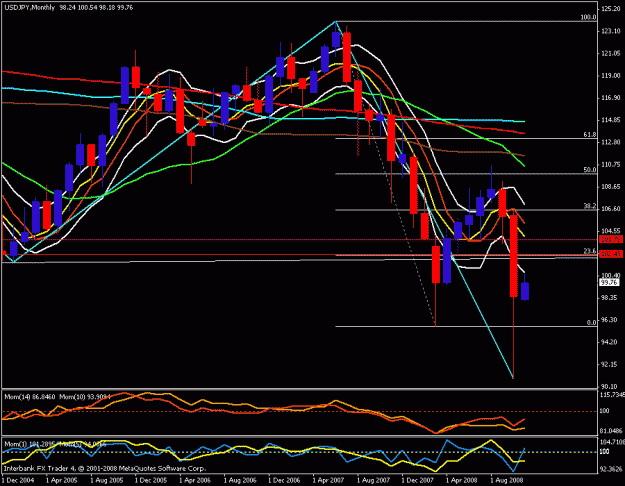Click the 125.20 price axis label

611,9
